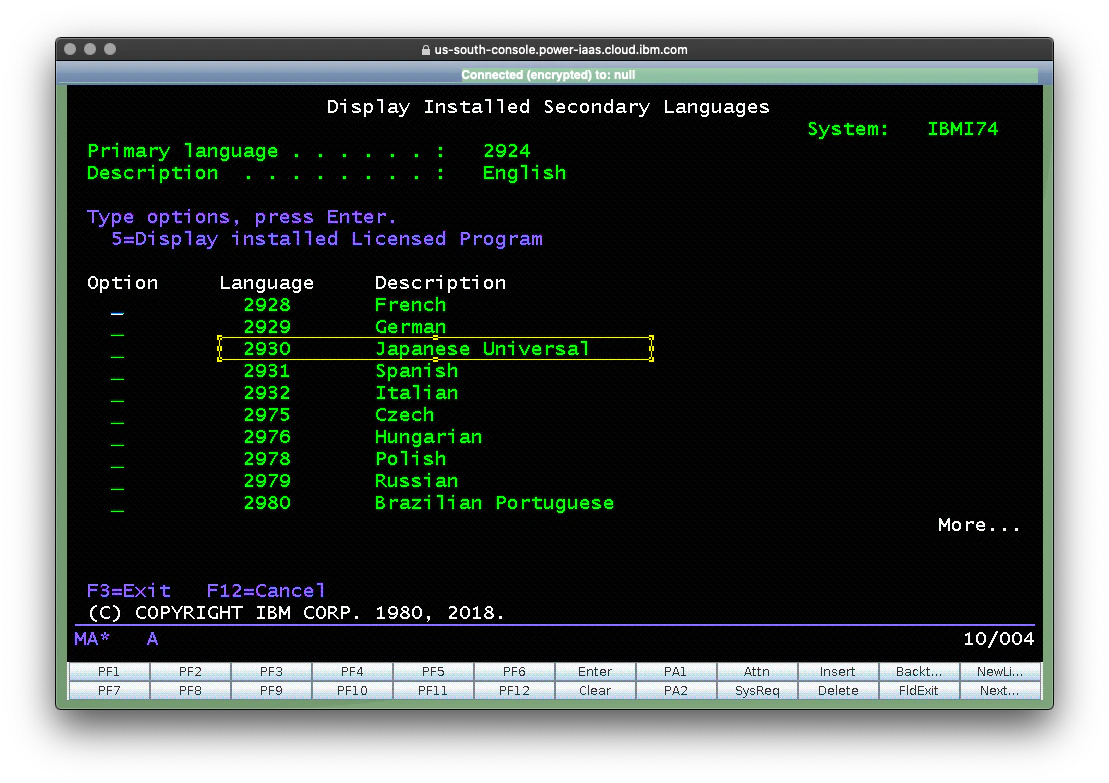Click the Japanese Universal description

482,349
